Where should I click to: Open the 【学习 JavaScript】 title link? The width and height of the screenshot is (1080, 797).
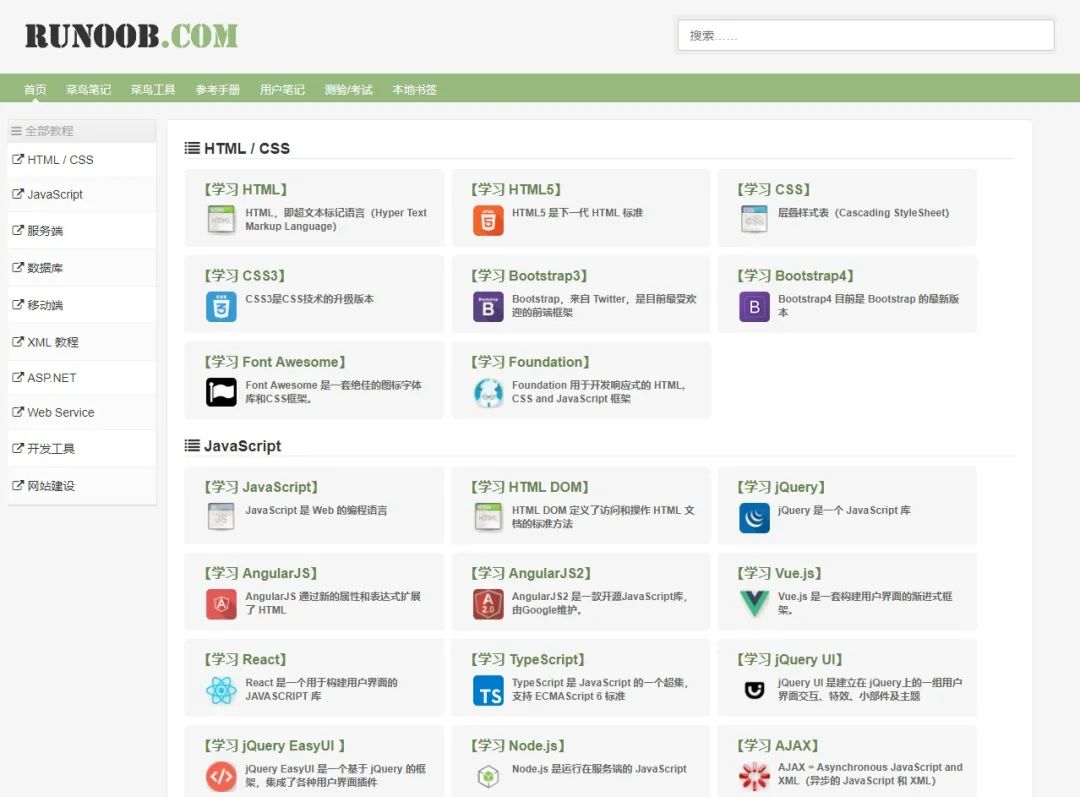coord(261,487)
